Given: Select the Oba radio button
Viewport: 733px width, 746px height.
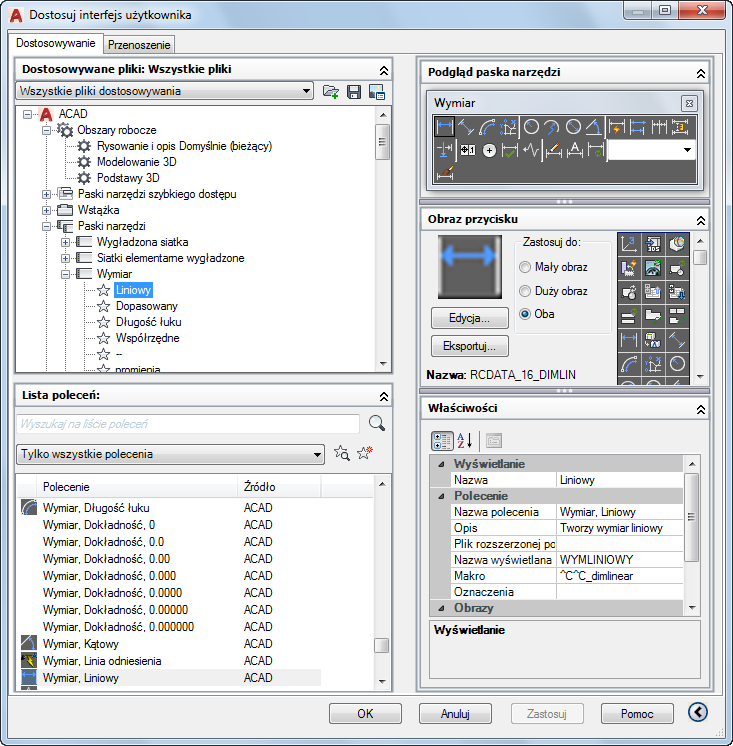Looking at the screenshot, I should [525, 314].
